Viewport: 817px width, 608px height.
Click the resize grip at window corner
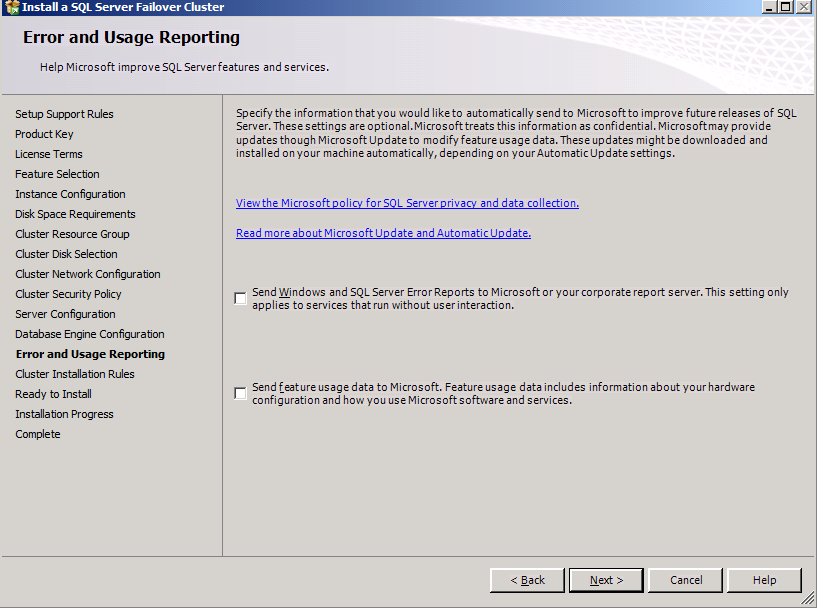click(808, 599)
